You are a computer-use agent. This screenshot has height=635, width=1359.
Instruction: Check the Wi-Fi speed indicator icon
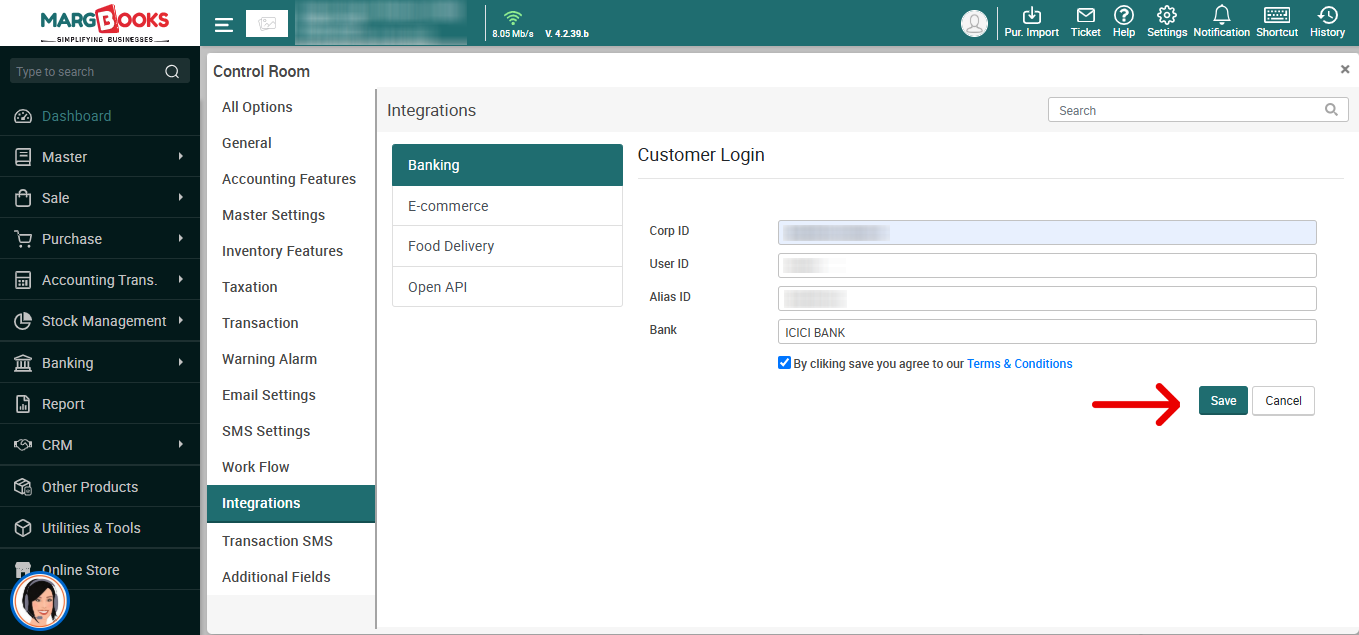(x=513, y=17)
